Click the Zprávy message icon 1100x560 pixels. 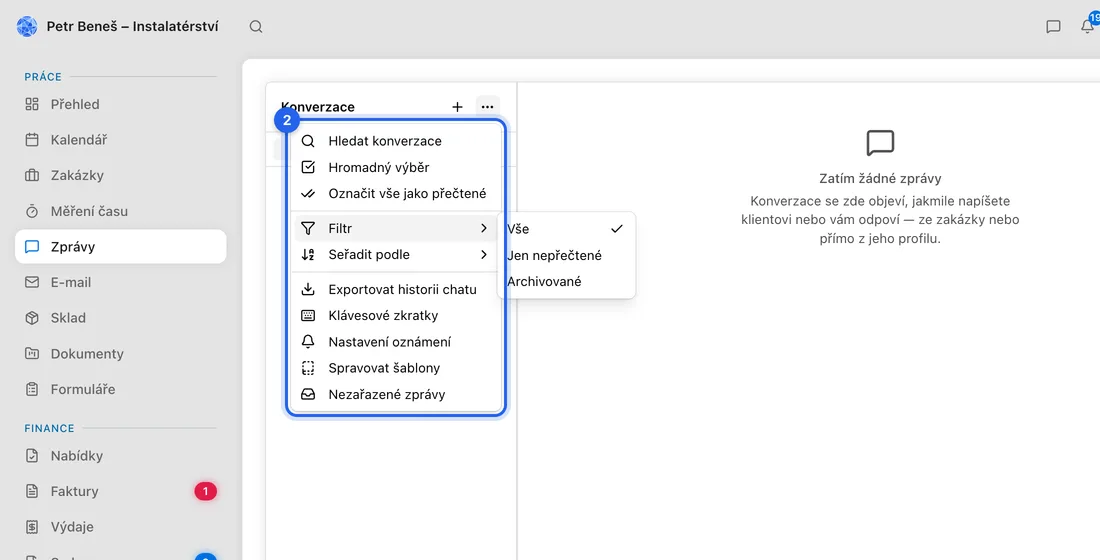32,247
